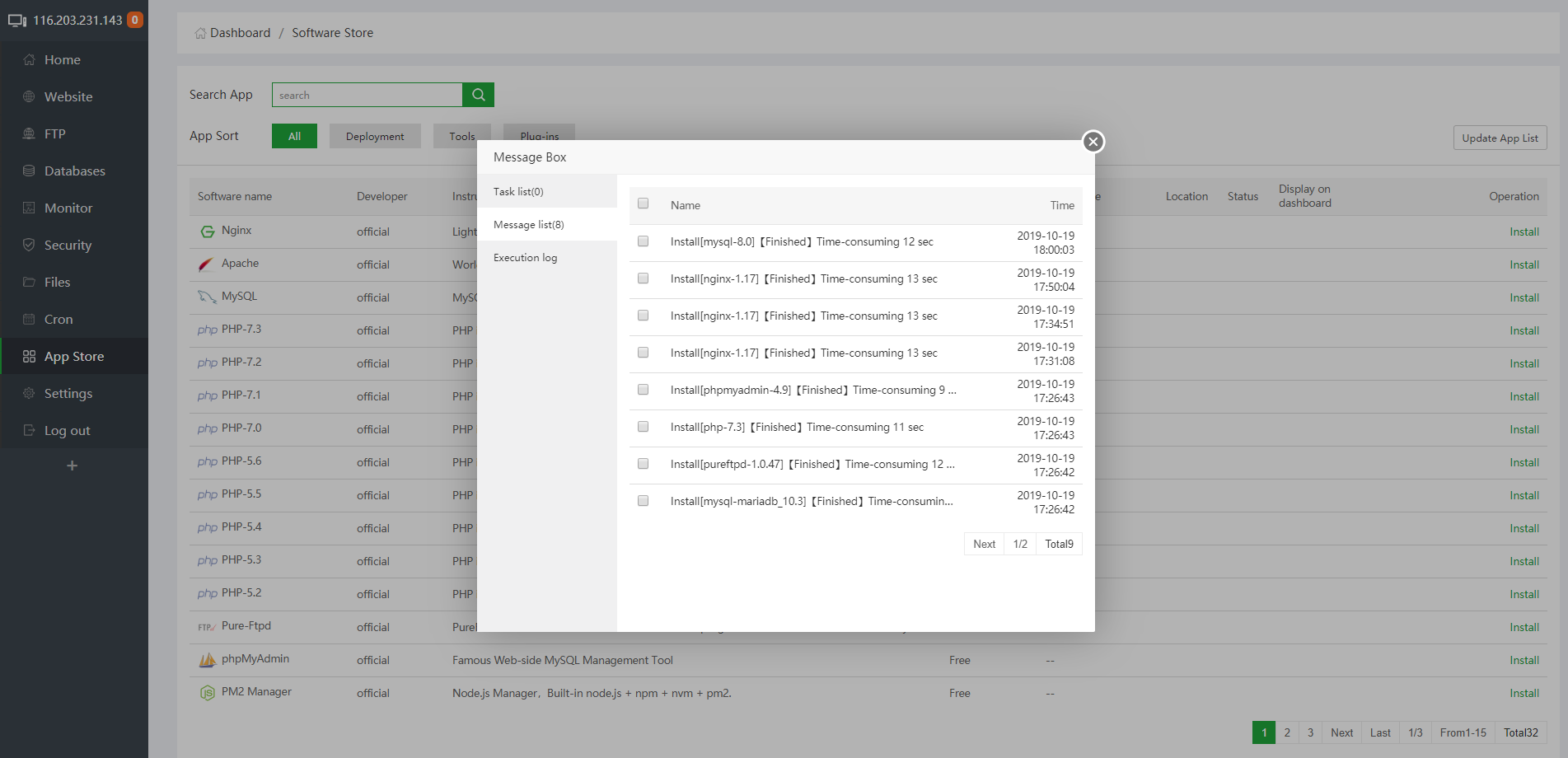Click the Apache feather icon
Image resolution: width=1568 pixels, height=758 pixels.
(207, 264)
